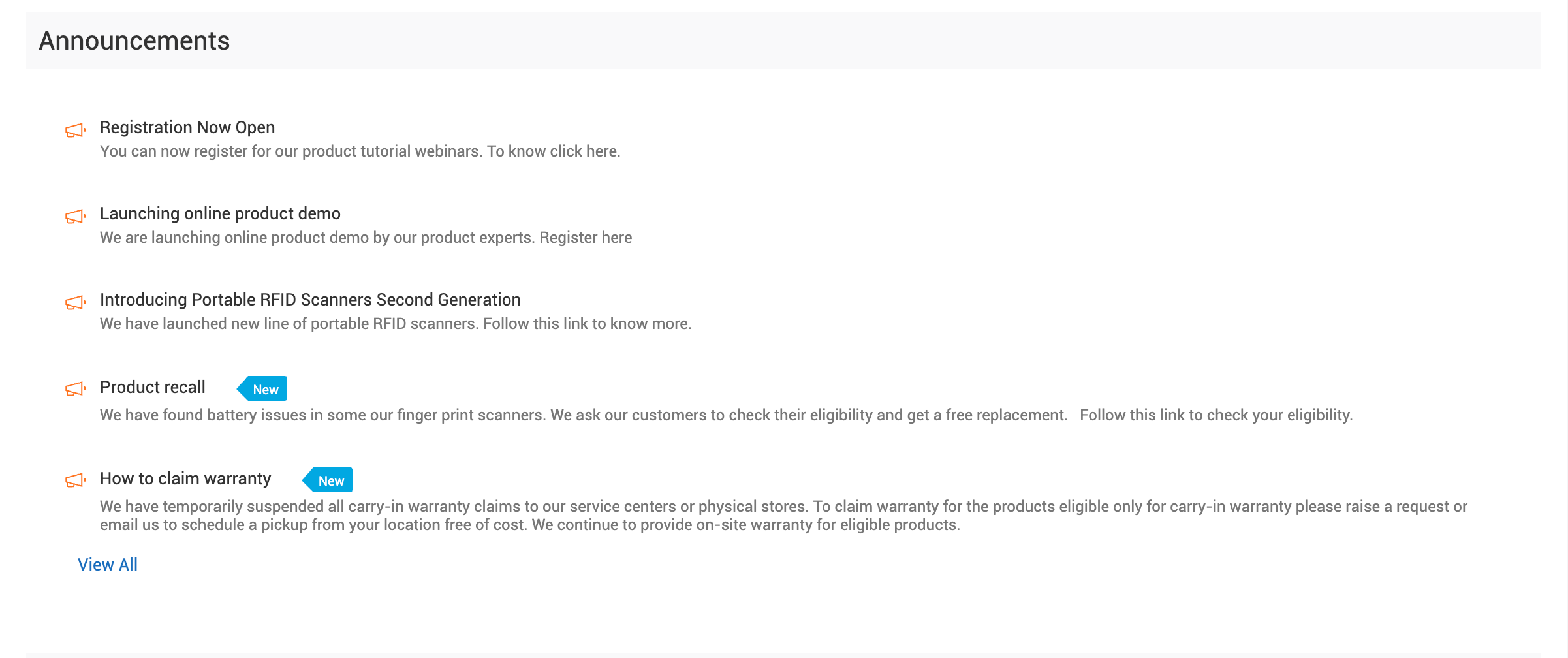The height and width of the screenshot is (658, 1568).
Task: Click megaphone icon beside Product recall
Action: click(x=76, y=389)
